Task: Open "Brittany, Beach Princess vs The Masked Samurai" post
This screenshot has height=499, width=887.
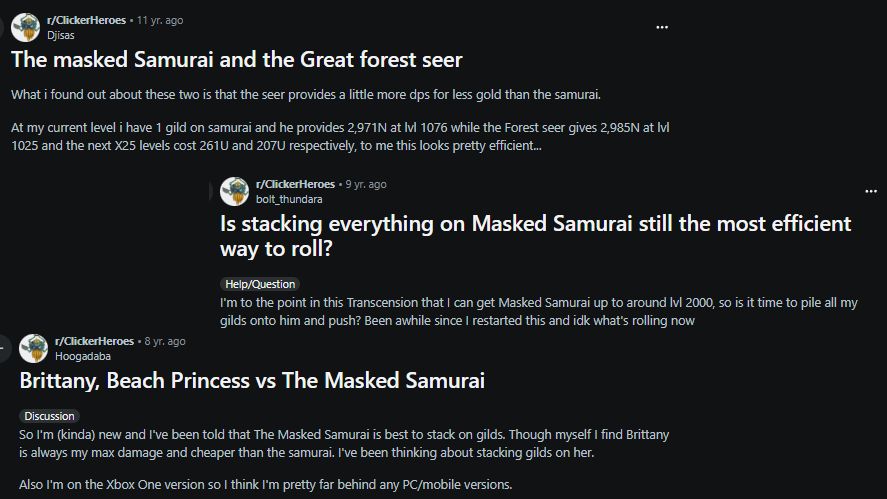Action: pyautogui.click(x=252, y=380)
